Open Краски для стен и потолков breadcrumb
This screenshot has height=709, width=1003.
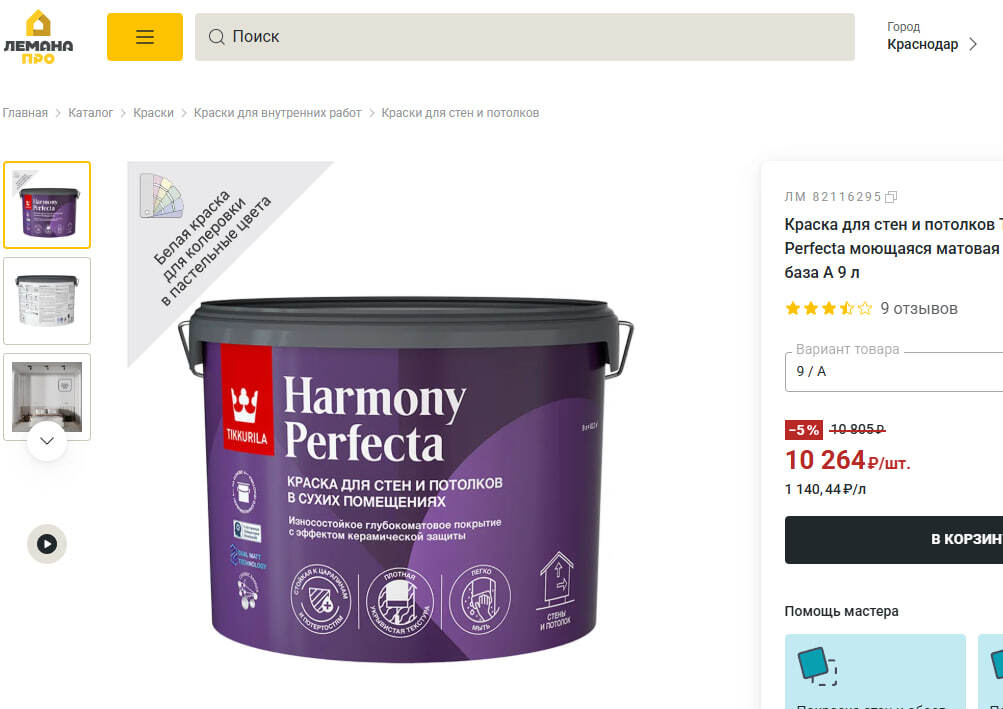pyautogui.click(x=460, y=113)
